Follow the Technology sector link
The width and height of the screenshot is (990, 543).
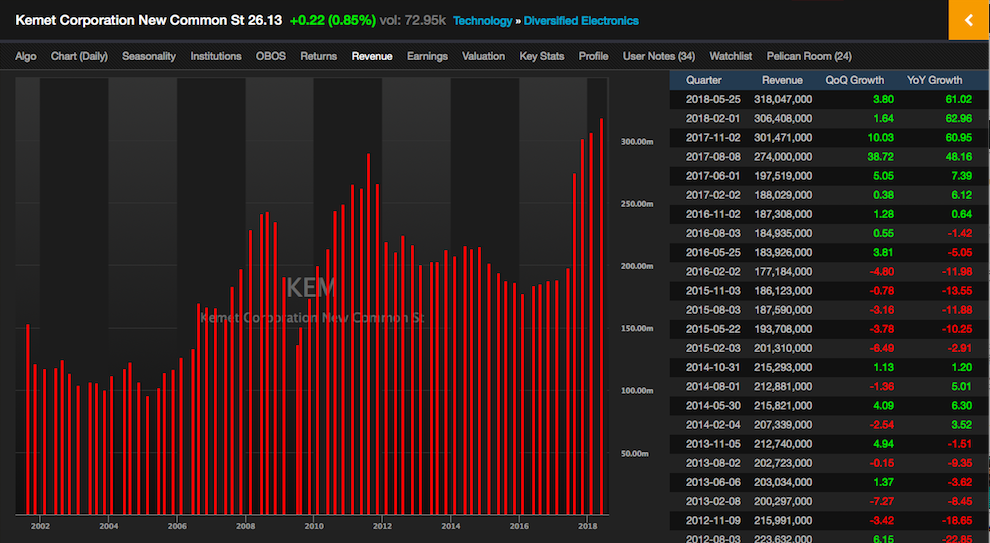click(x=482, y=21)
